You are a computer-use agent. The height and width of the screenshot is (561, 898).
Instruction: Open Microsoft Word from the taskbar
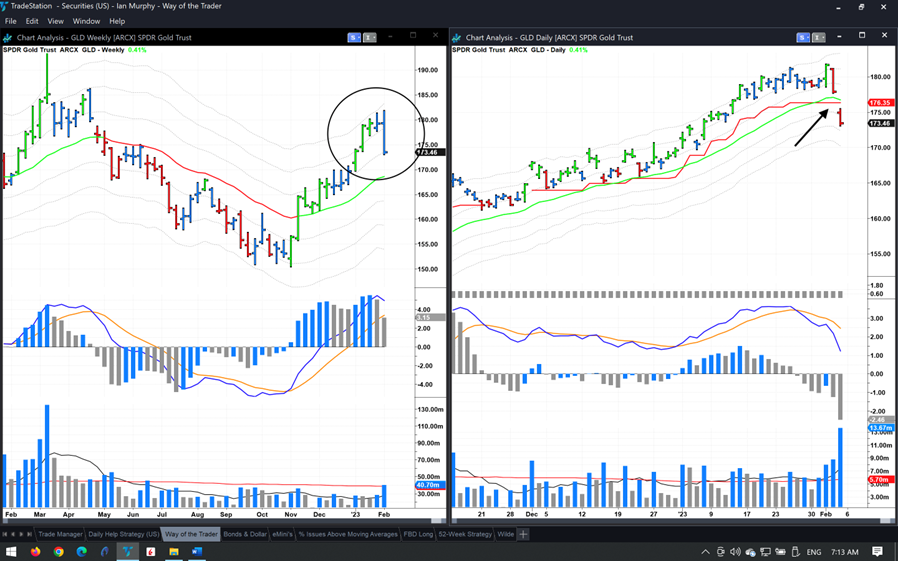point(197,551)
